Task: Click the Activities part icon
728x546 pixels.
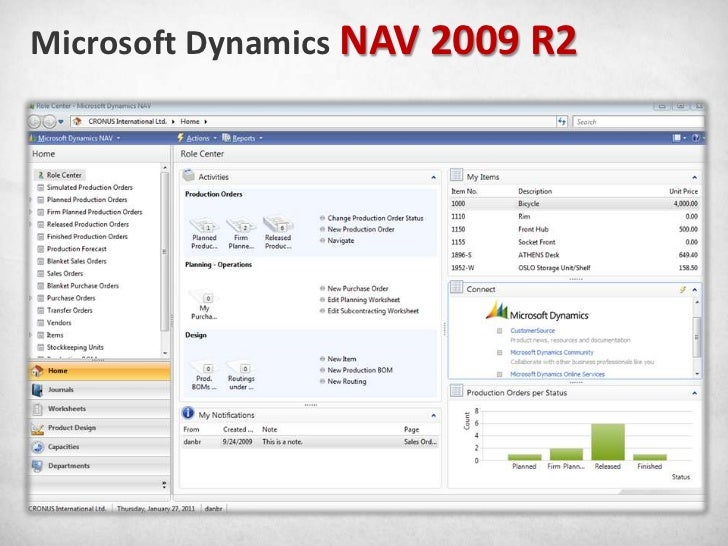Action: pos(188,176)
